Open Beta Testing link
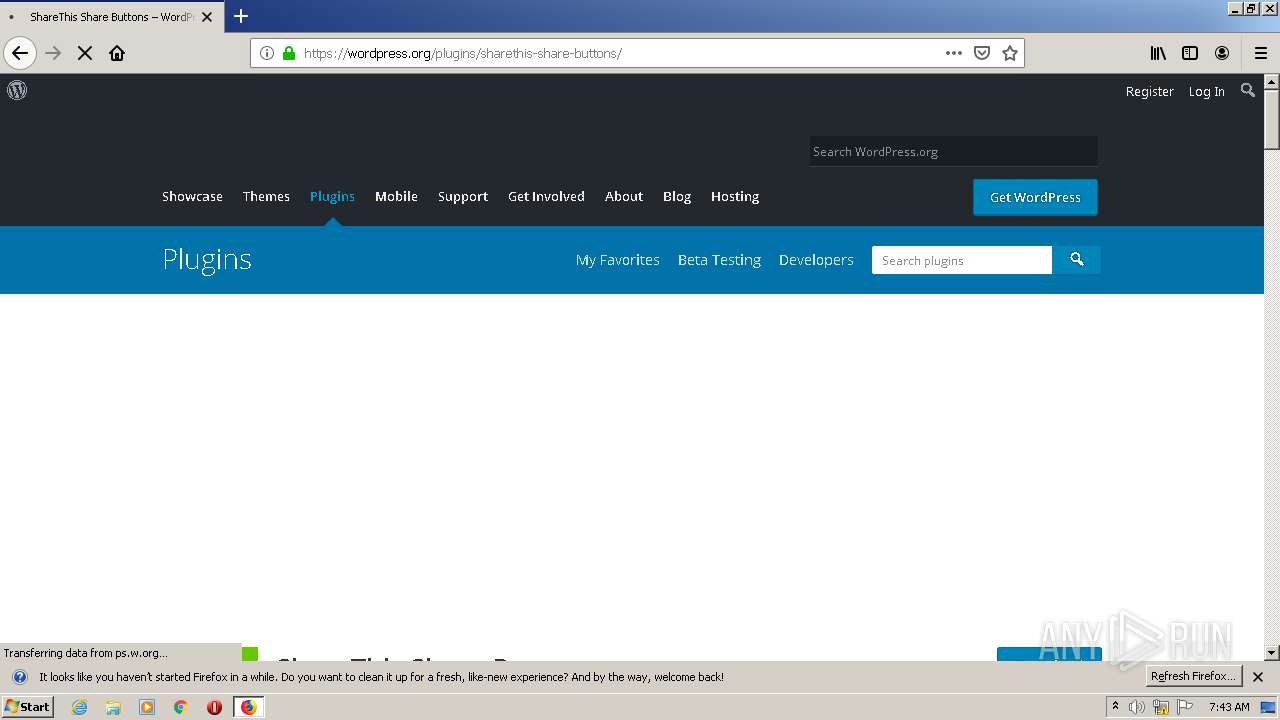The image size is (1280, 720). [x=719, y=260]
